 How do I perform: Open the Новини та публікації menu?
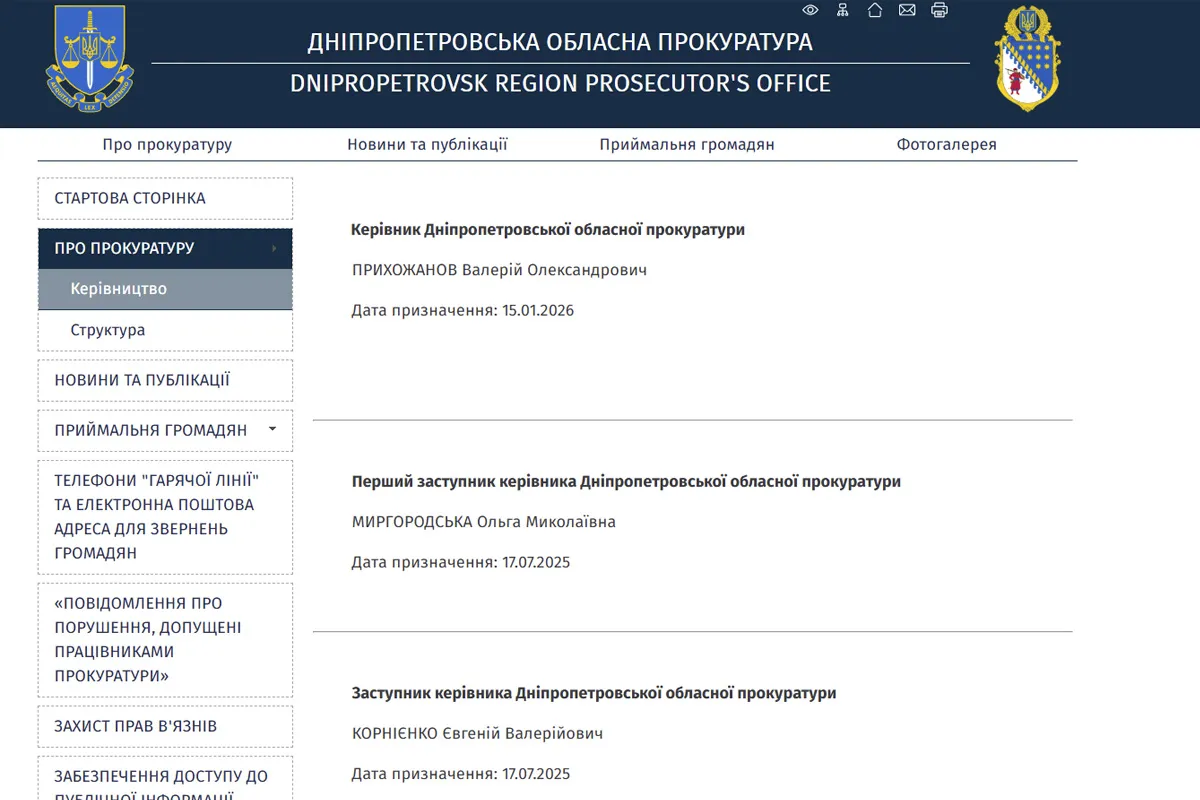coord(427,143)
